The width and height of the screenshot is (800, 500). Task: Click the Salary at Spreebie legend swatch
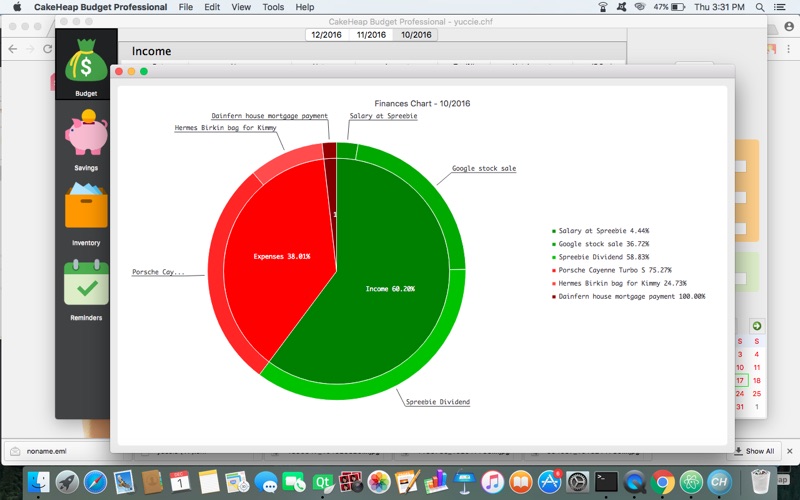pos(554,231)
